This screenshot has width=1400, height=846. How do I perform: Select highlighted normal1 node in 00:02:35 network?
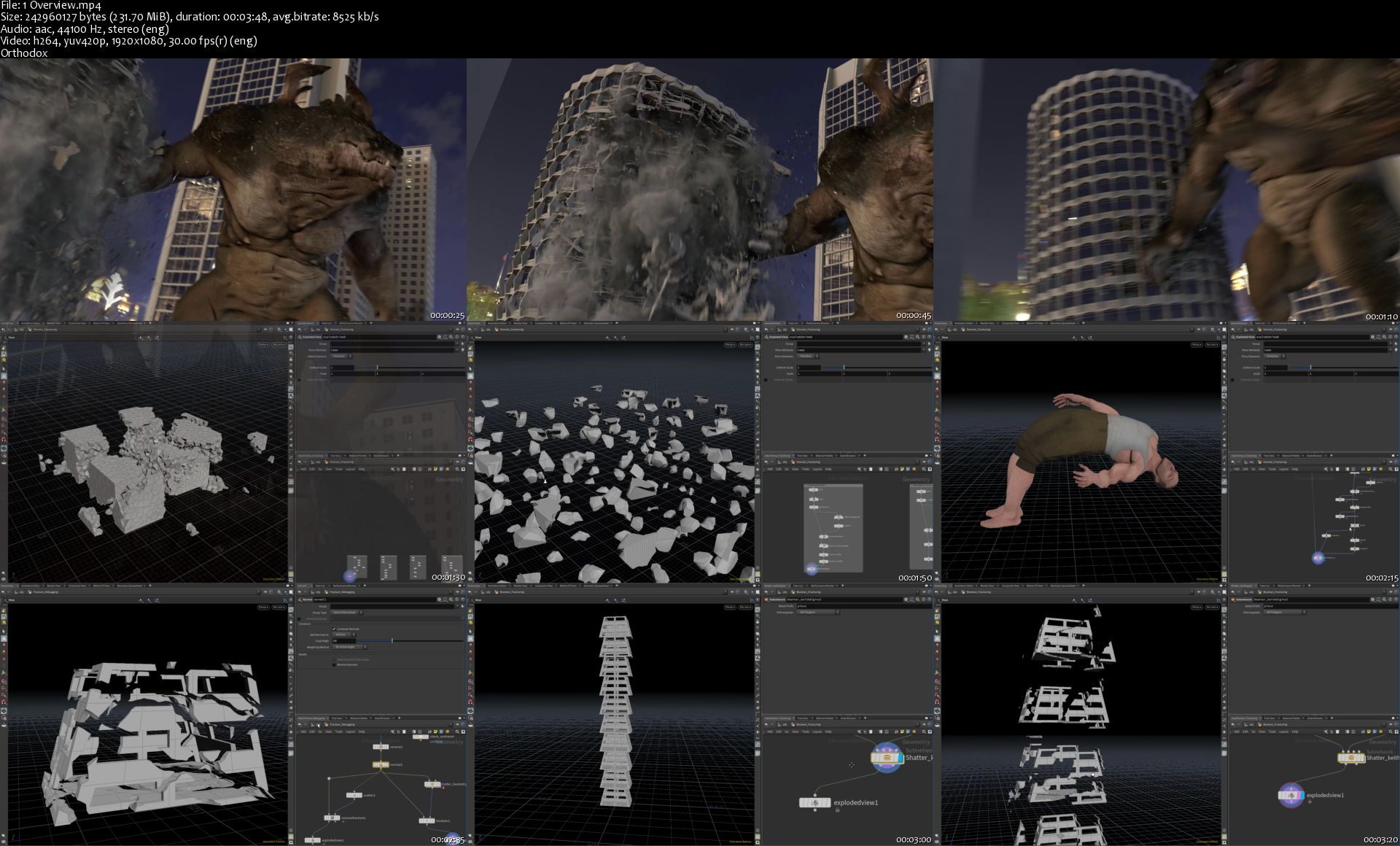(x=381, y=764)
